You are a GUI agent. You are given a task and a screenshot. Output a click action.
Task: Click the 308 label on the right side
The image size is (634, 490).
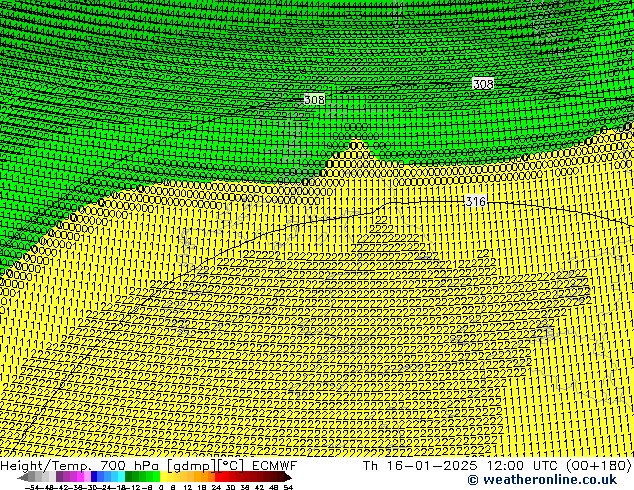tap(483, 84)
